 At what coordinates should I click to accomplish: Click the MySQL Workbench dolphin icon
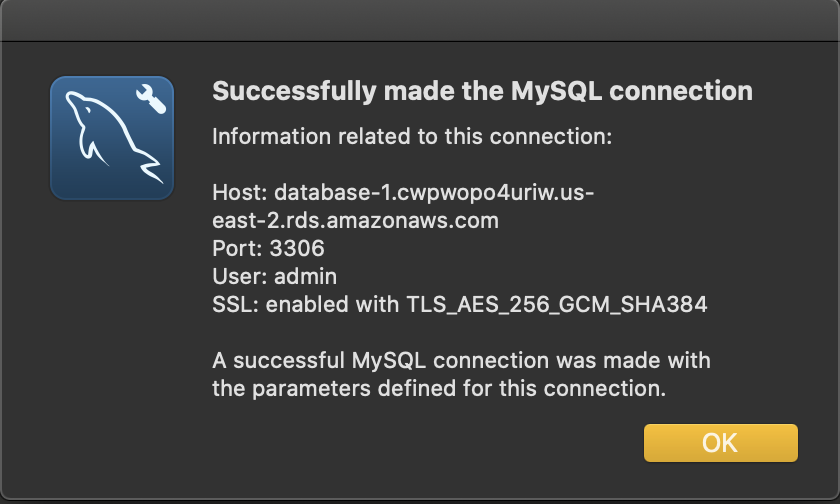(x=112, y=138)
